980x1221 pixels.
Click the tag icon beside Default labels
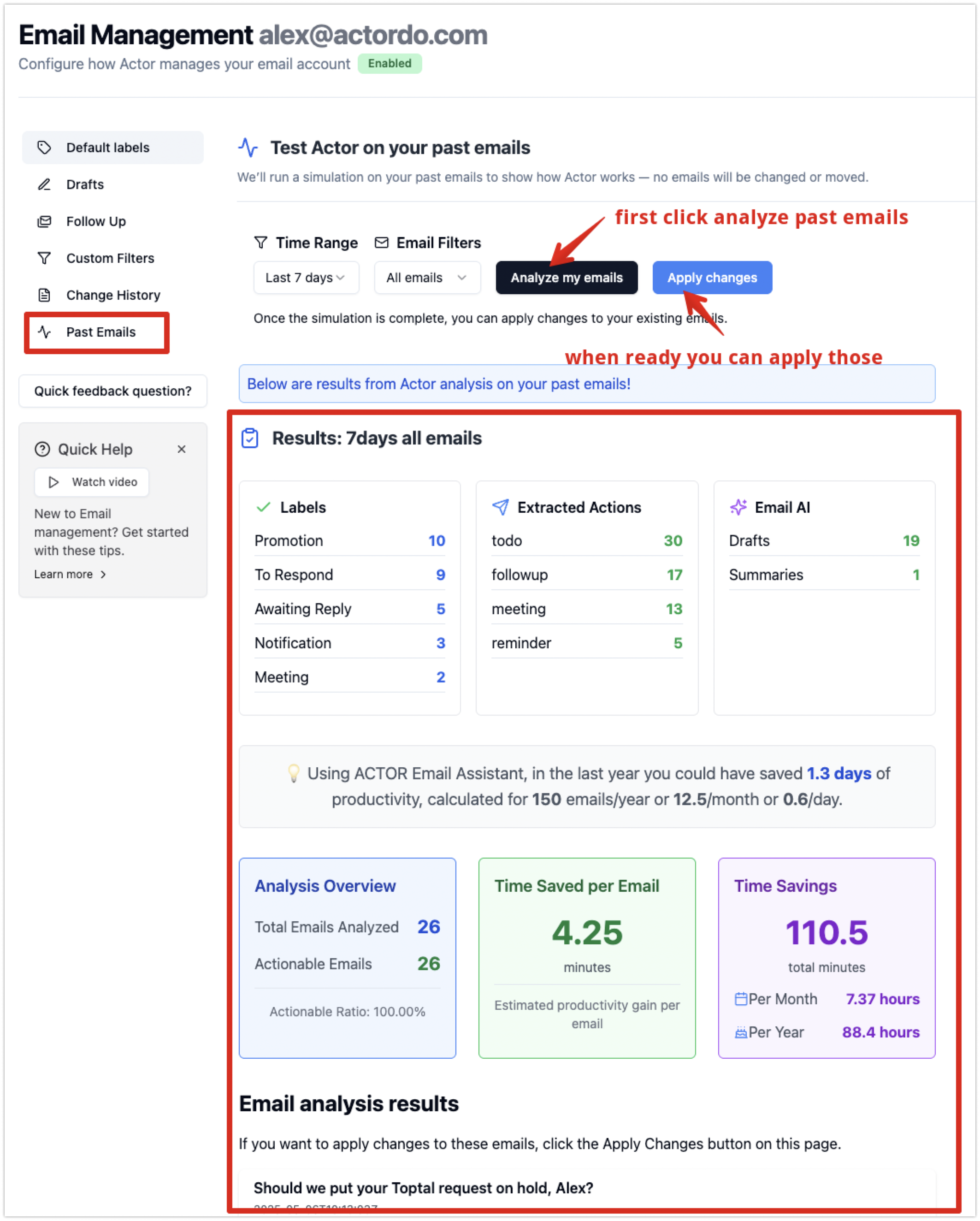tap(44, 148)
